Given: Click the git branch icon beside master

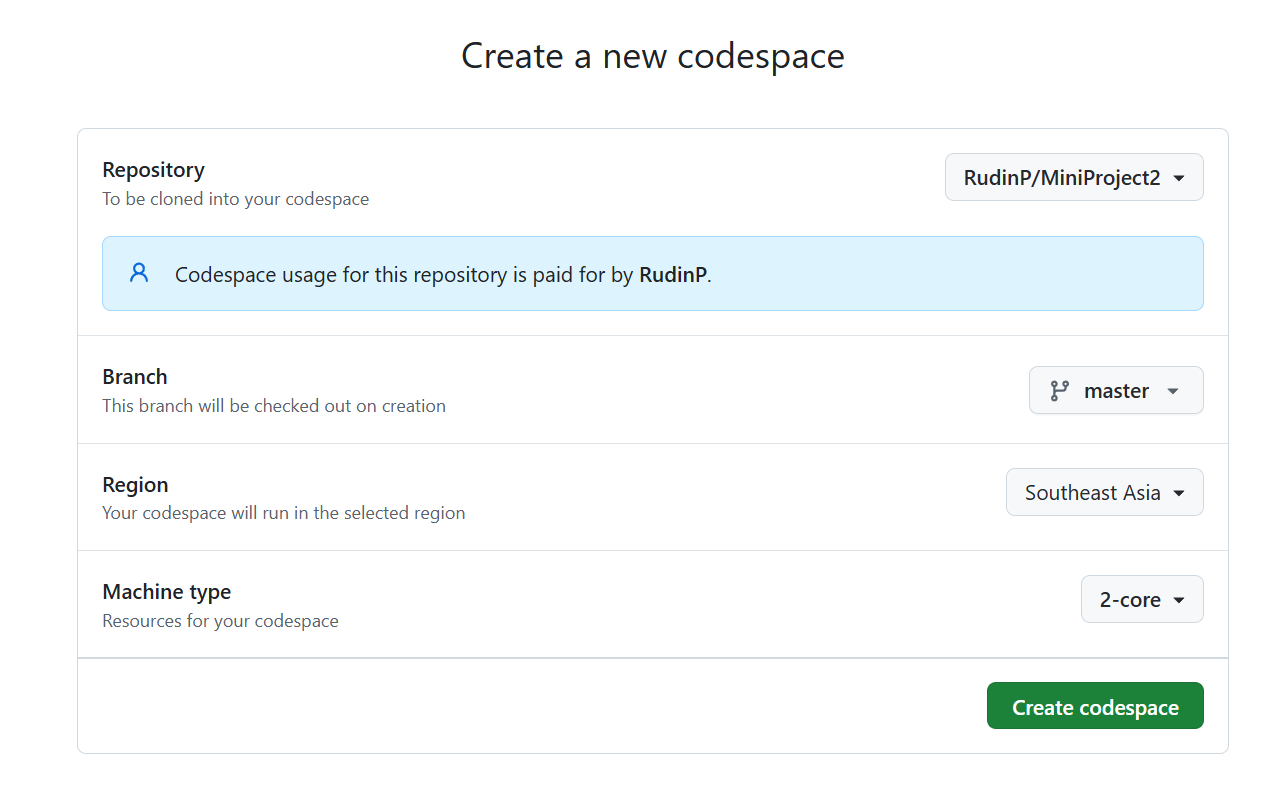Looking at the screenshot, I should pyautogui.click(x=1059, y=391).
